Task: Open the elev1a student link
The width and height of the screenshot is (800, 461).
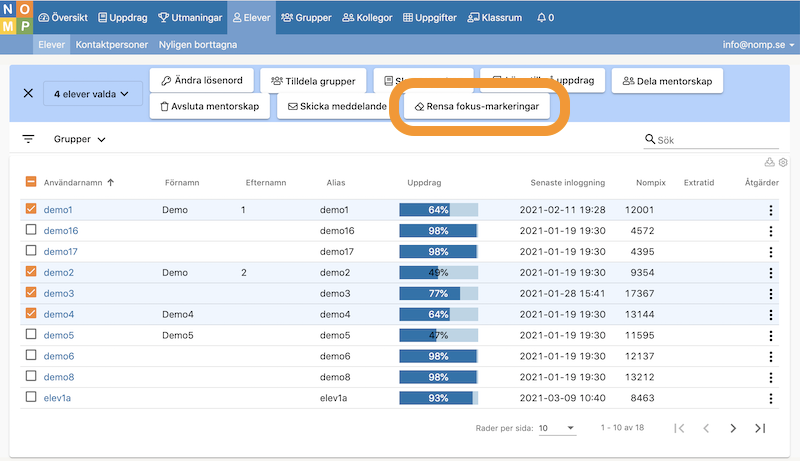Action: (x=57, y=398)
